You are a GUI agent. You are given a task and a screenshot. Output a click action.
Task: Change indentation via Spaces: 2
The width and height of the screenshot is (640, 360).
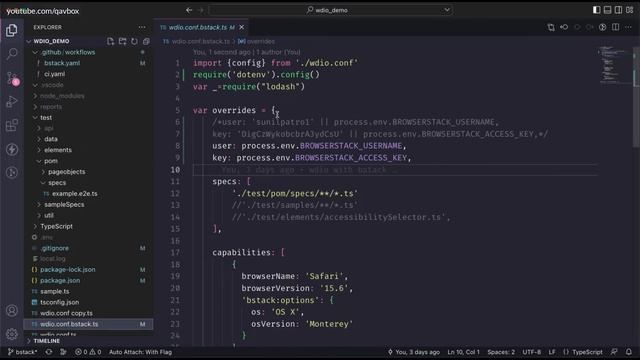[x=501, y=352]
